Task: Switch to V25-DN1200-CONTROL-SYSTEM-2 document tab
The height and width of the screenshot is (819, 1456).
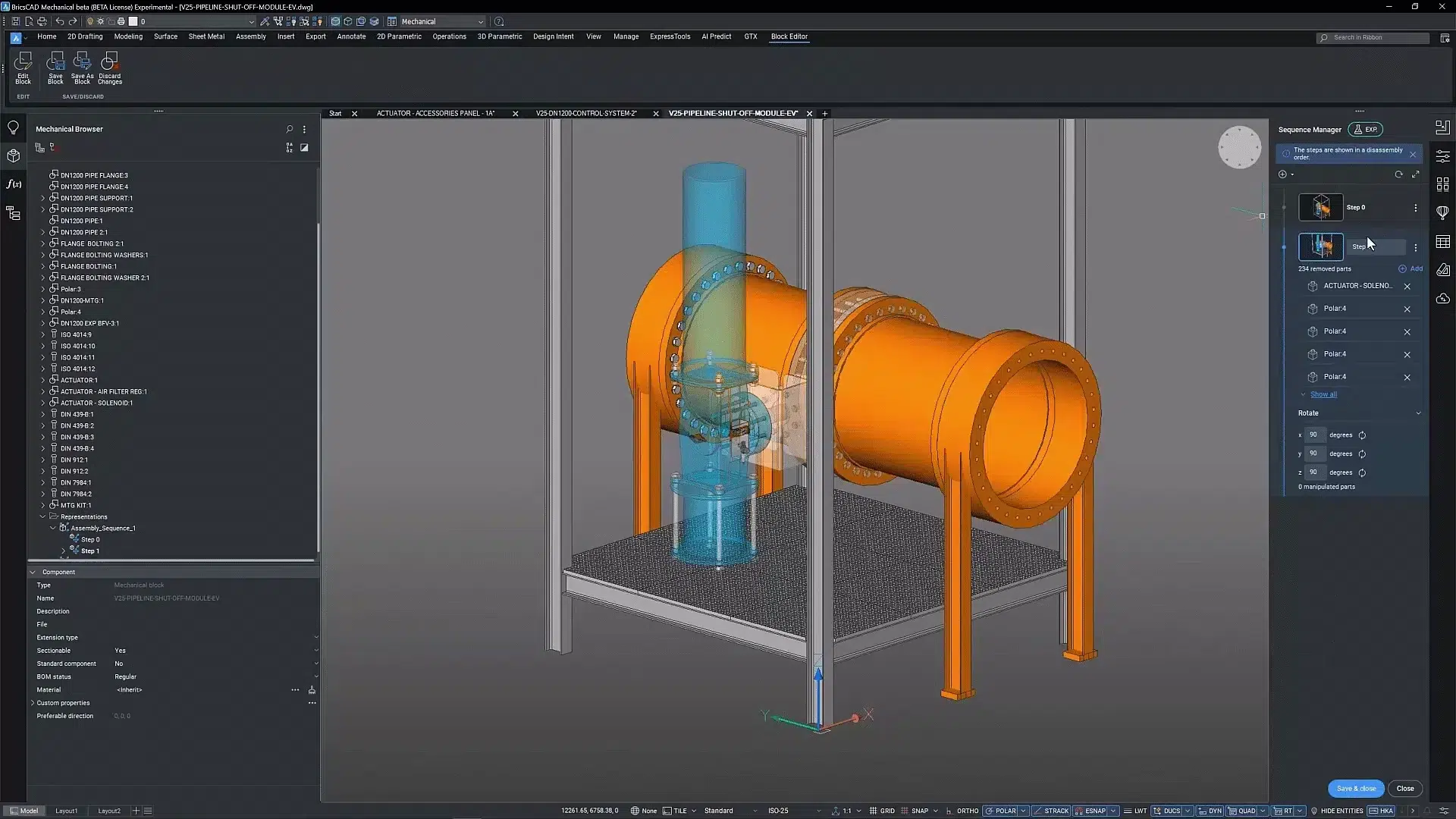Action: click(x=585, y=114)
